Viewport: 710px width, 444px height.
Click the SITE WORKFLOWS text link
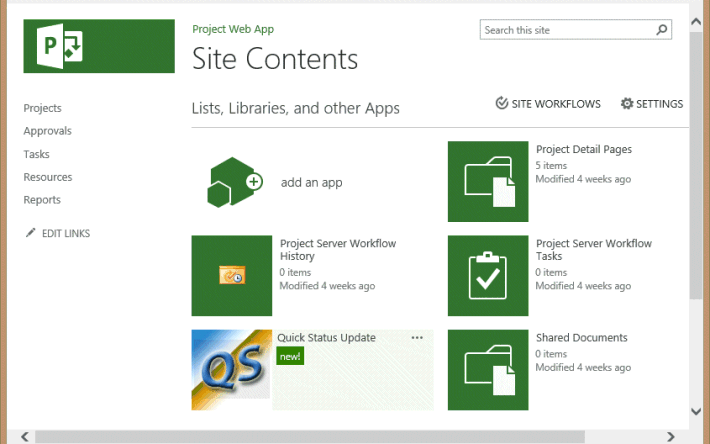point(556,104)
